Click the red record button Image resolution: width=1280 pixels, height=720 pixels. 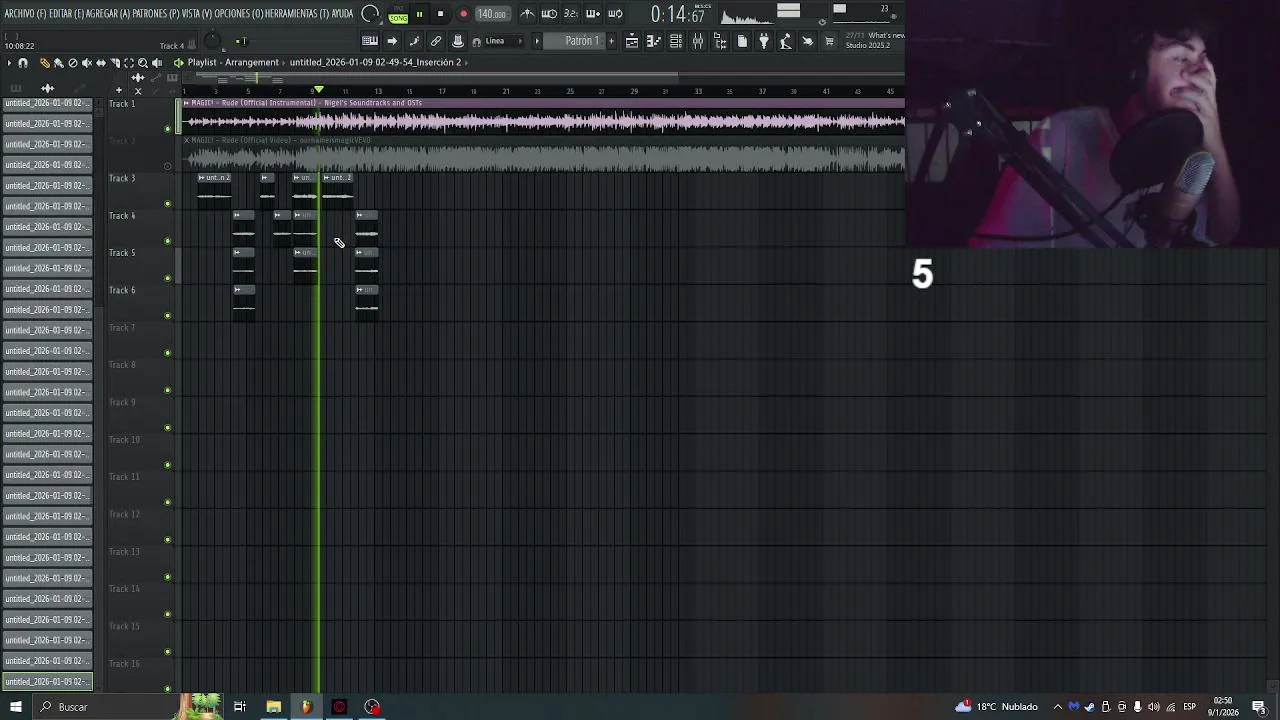pyautogui.click(x=463, y=14)
